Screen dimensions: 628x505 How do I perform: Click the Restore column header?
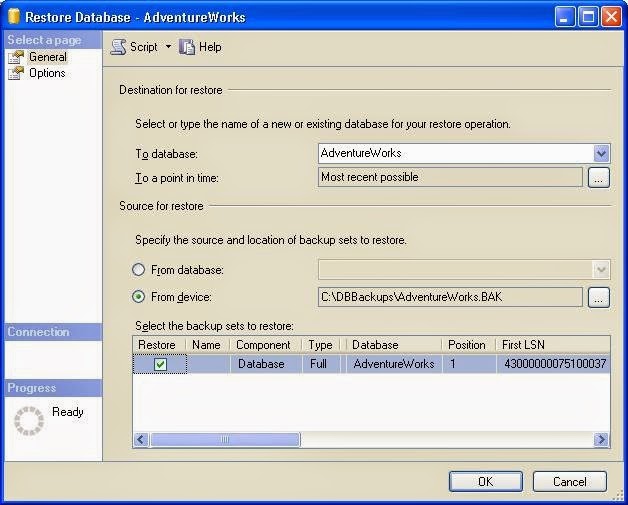[x=159, y=345]
